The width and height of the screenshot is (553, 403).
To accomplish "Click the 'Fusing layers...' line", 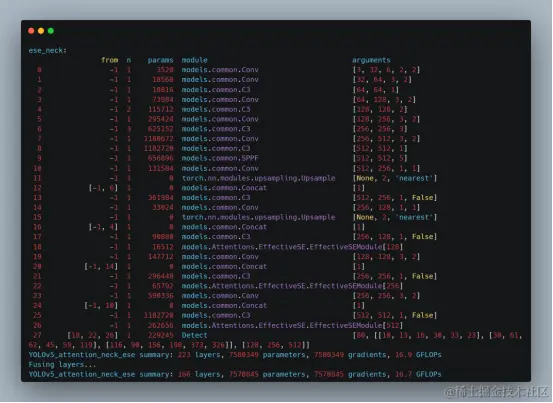I will pos(62,365).
